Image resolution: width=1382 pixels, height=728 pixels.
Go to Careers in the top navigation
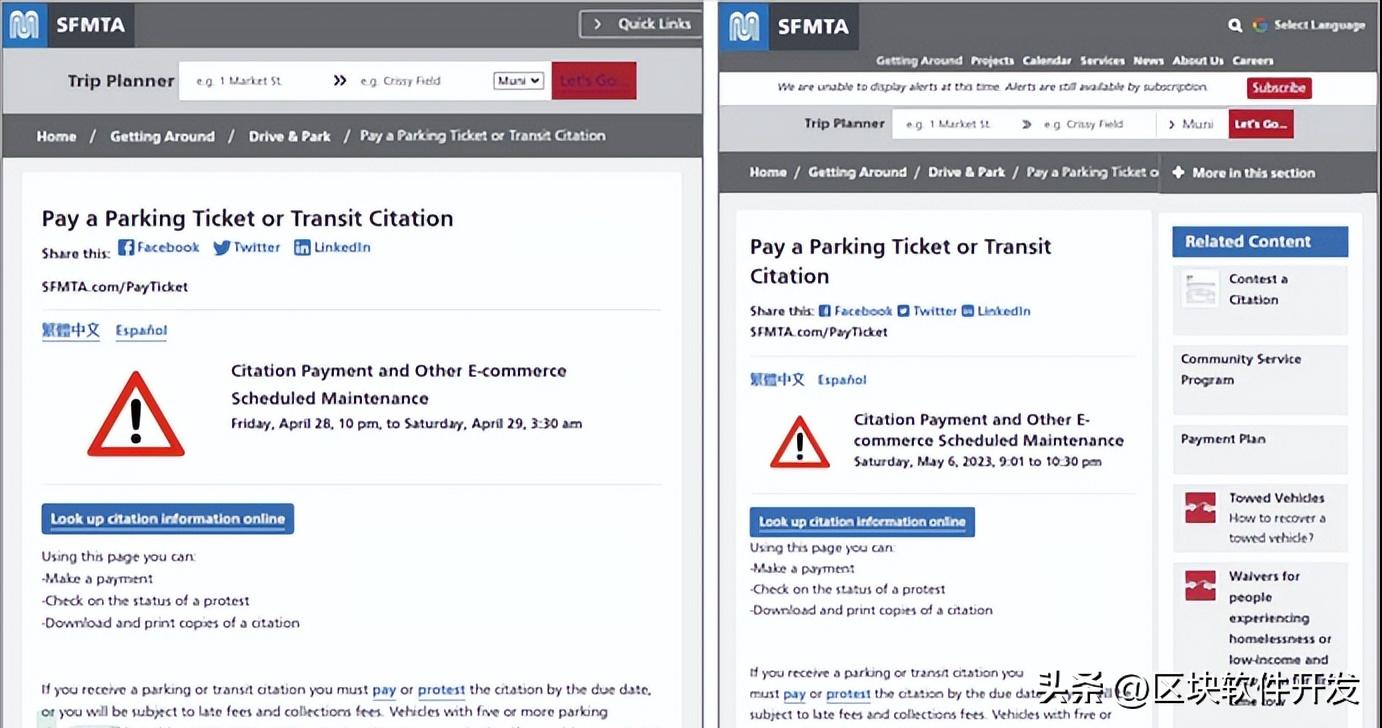[1252, 61]
